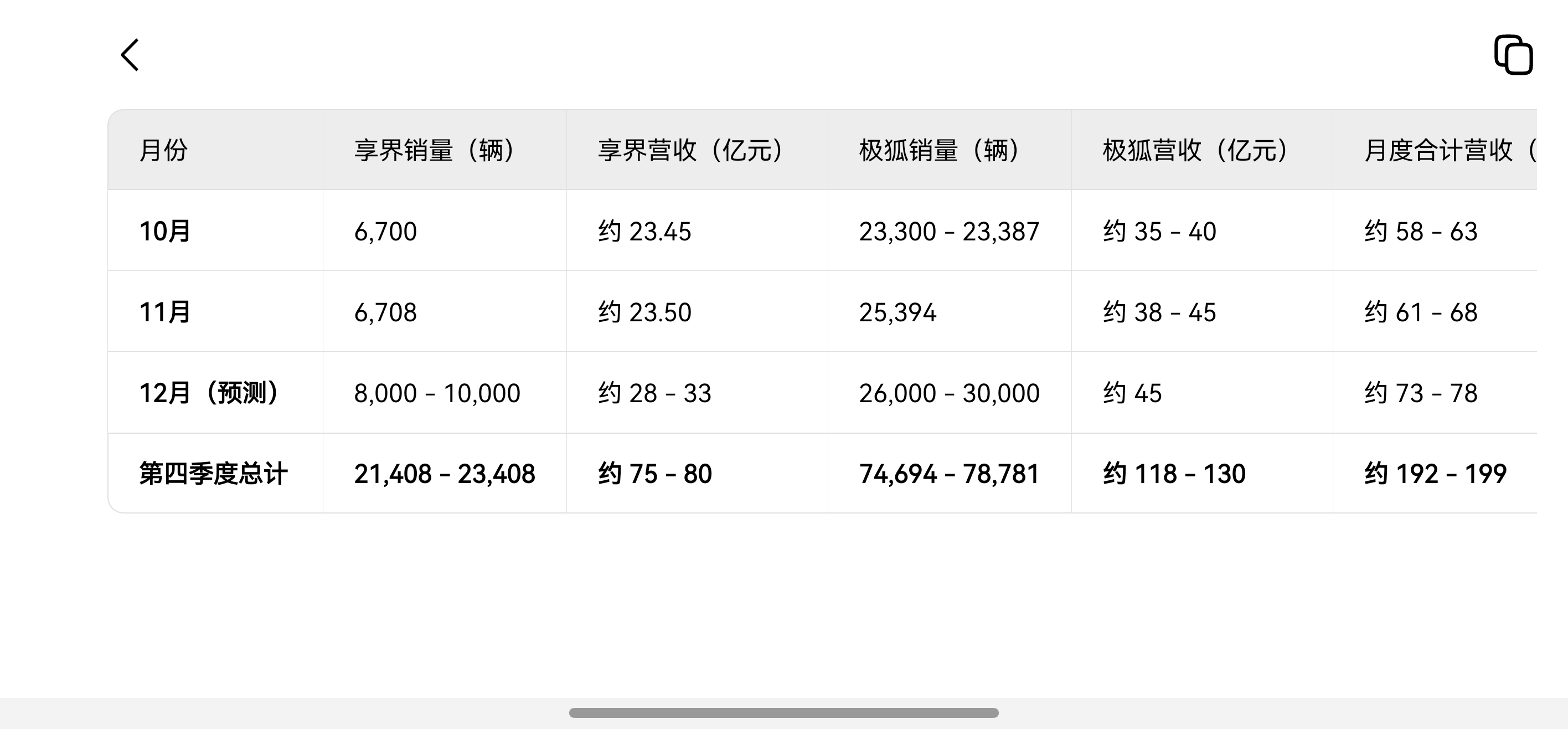This screenshot has width=1568, height=729.
Task: Click the cell showing 6,700
Action: coord(385,232)
